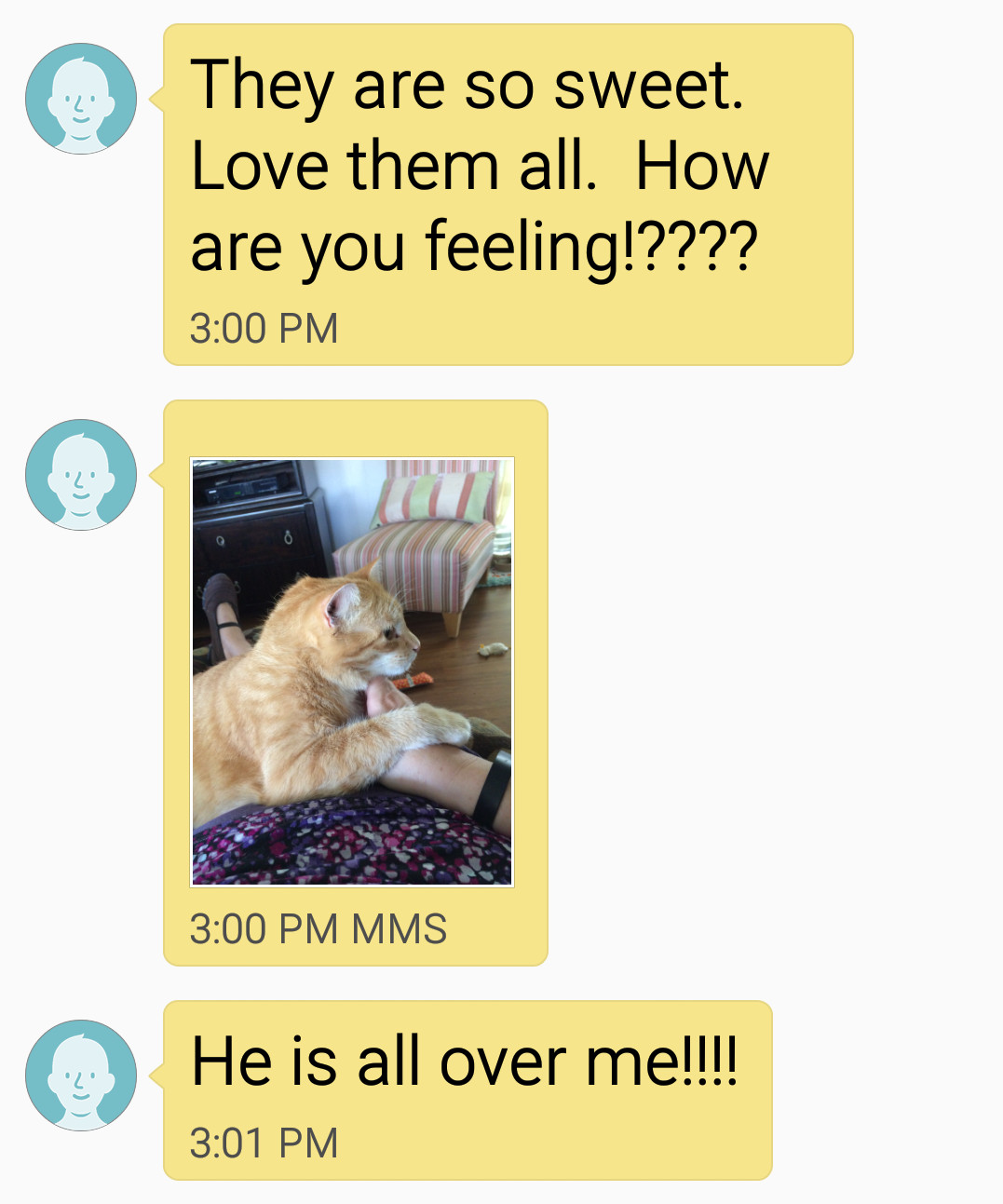
Task: Click the purple patterned fabric in photo
Action: (352, 843)
